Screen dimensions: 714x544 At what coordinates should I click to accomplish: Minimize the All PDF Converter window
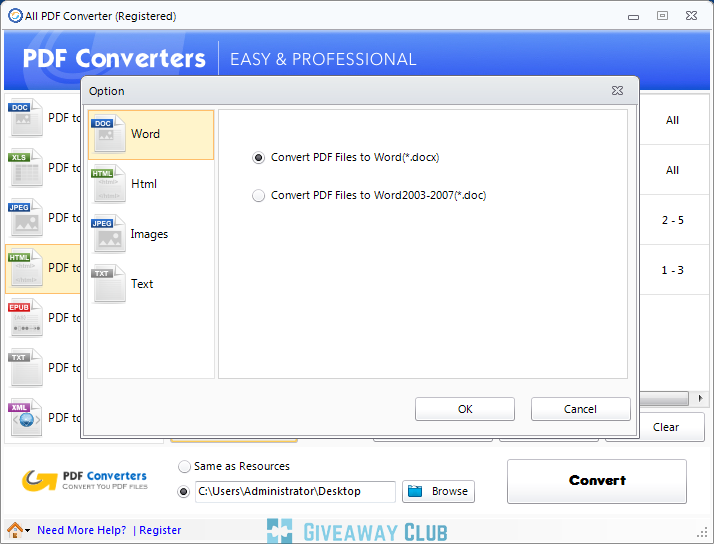tap(633, 17)
